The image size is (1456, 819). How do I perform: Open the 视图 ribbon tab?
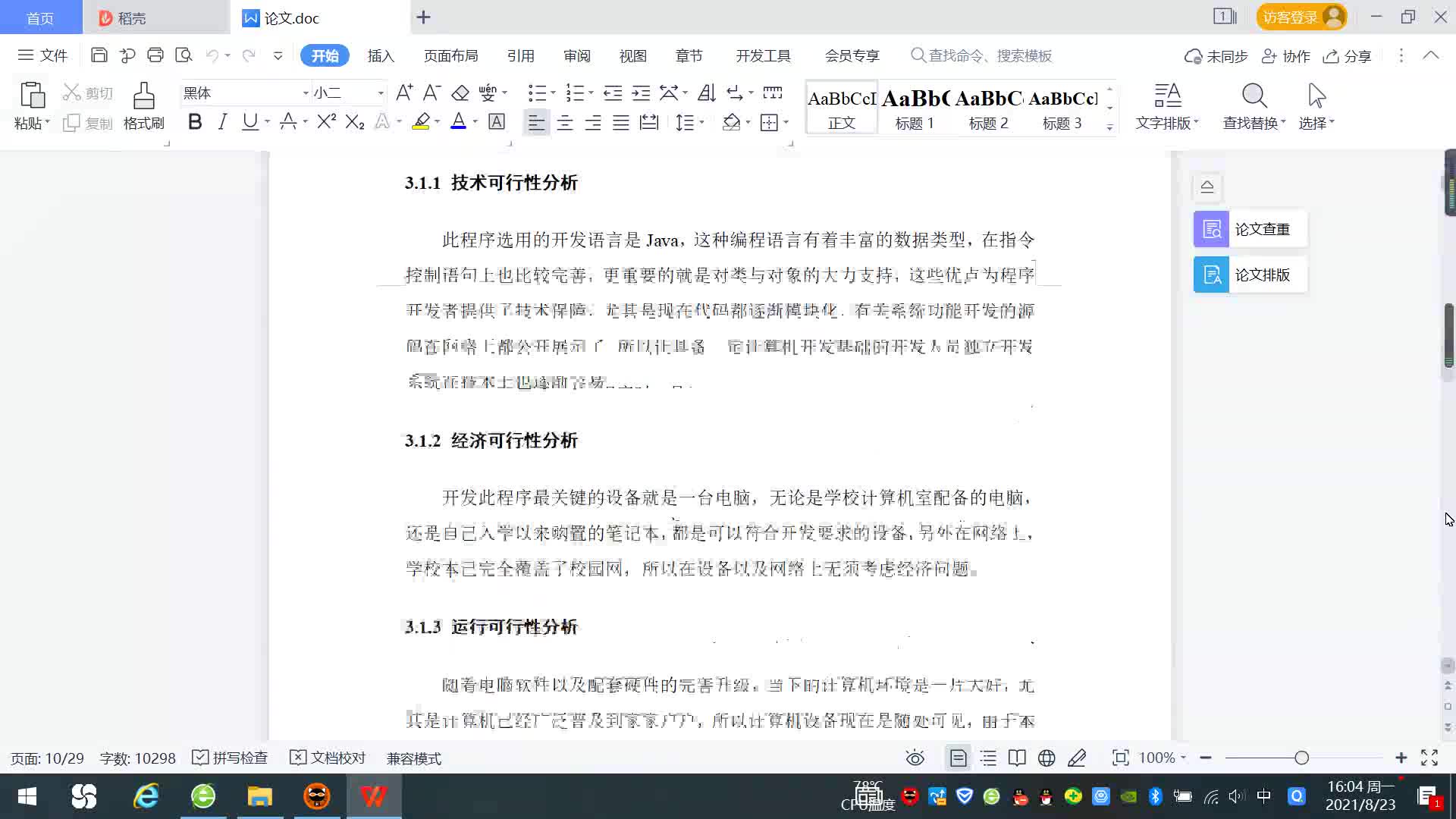tap(632, 56)
